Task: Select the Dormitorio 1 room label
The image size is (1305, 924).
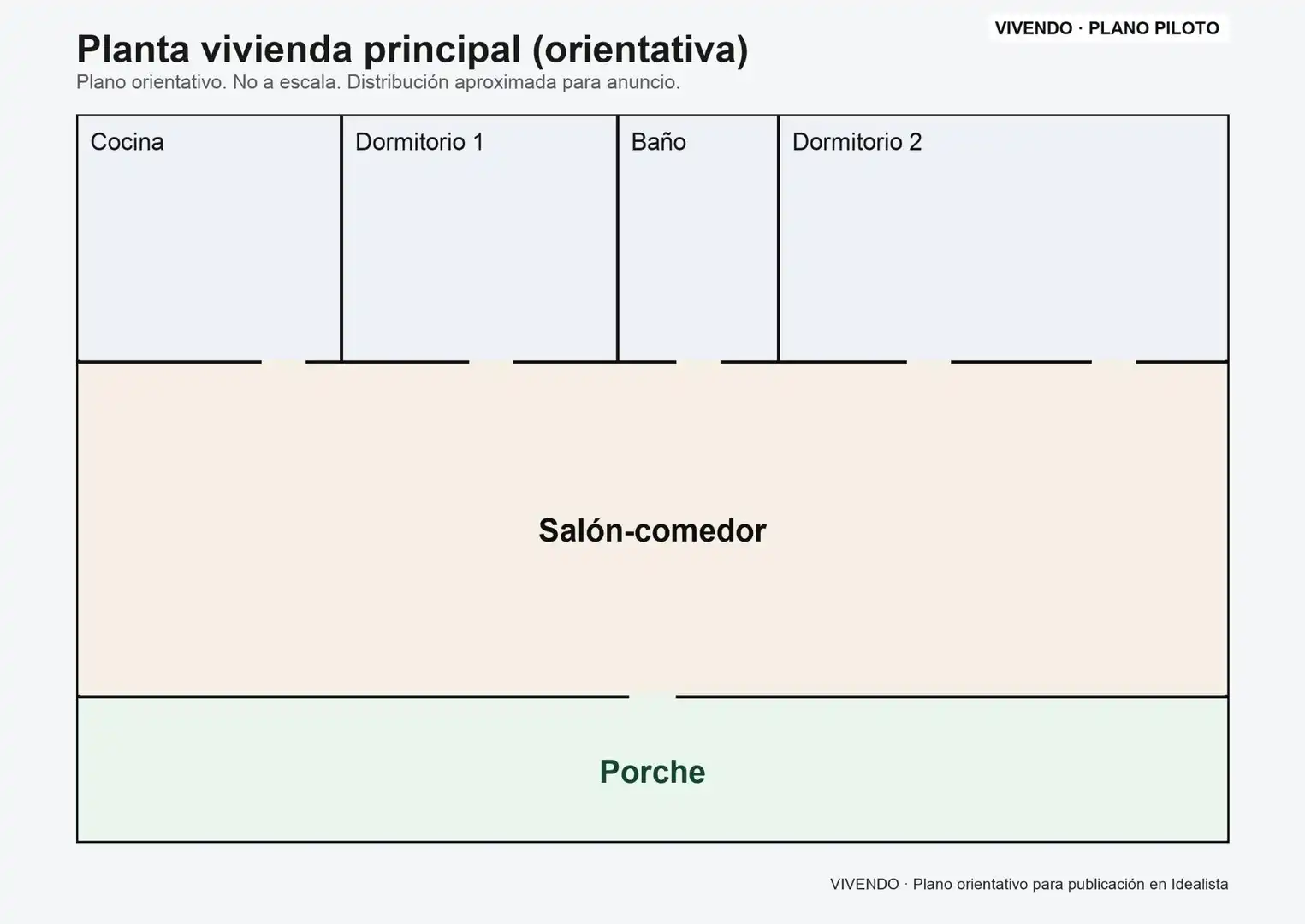Action: coord(419,142)
